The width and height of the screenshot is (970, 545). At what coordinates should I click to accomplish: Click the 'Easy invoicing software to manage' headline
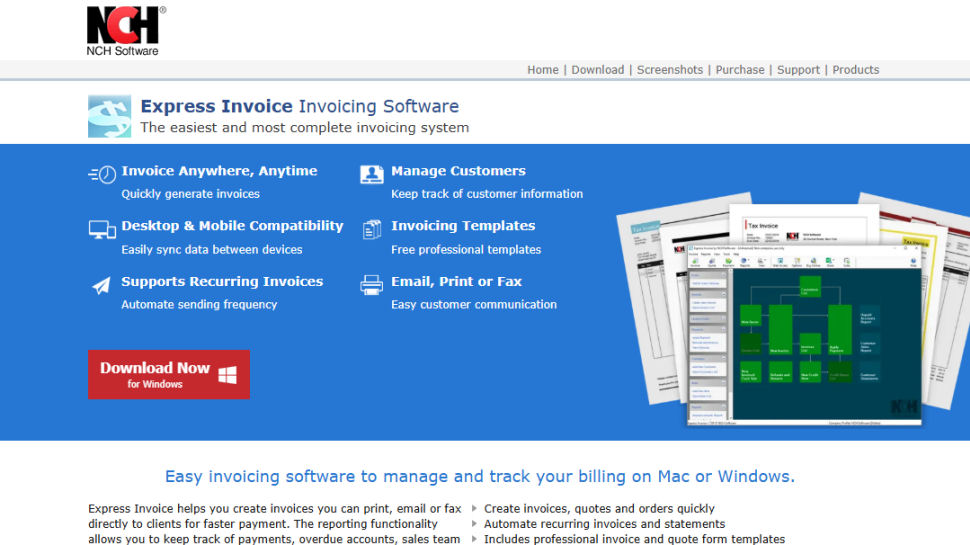coord(479,476)
